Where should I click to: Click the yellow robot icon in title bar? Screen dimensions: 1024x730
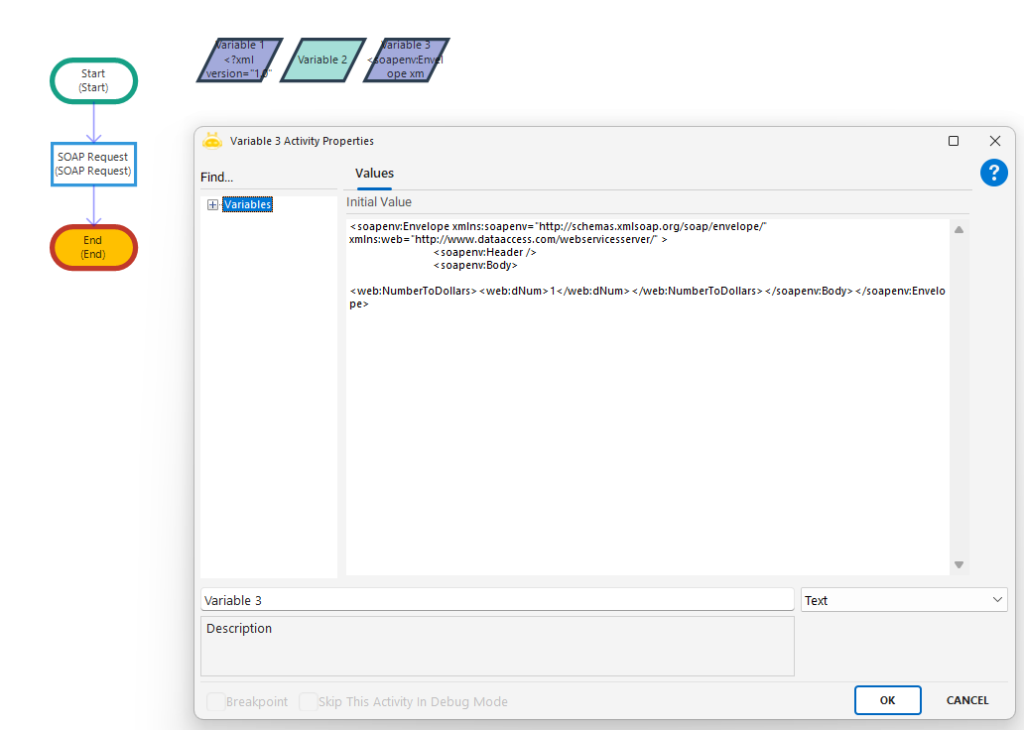pyautogui.click(x=212, y=141)
